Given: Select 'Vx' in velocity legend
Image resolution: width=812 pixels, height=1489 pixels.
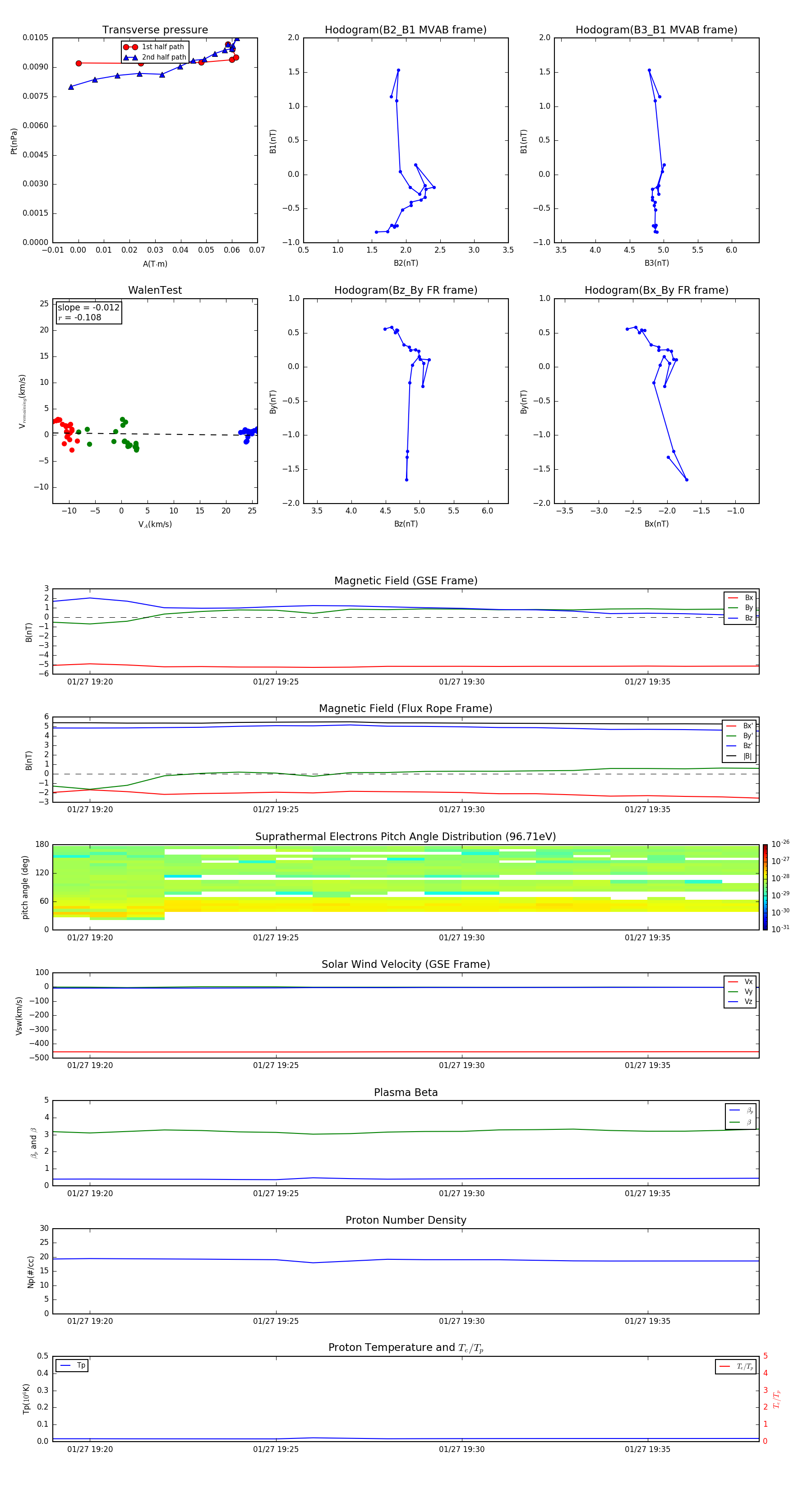Looking at the screenshot, I should (x=741, y=981).
